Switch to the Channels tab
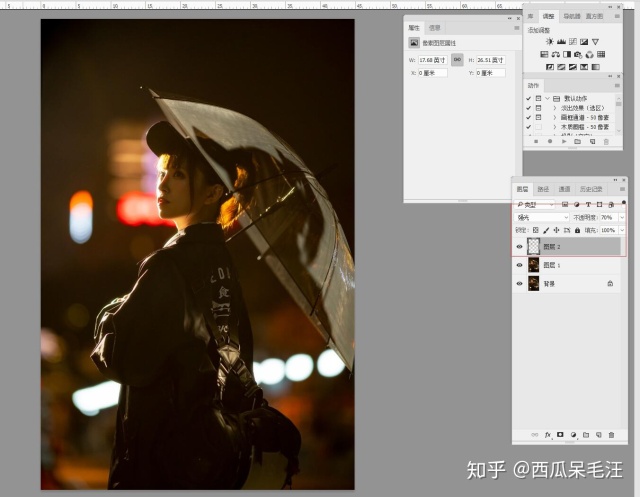Image resolution: width=640 pixels, height=497 pixels. [564, 189]
